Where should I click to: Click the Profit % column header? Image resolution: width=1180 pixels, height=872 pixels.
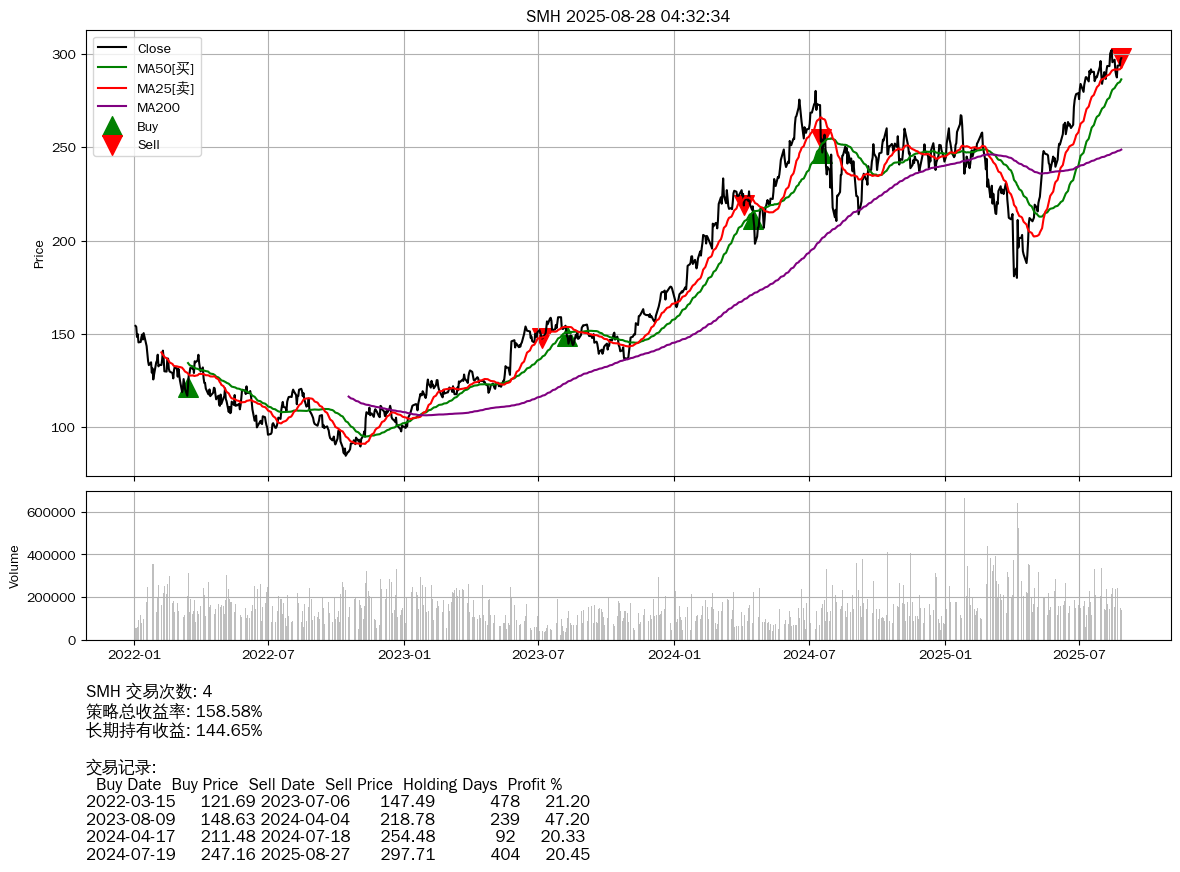click(534, 784)
